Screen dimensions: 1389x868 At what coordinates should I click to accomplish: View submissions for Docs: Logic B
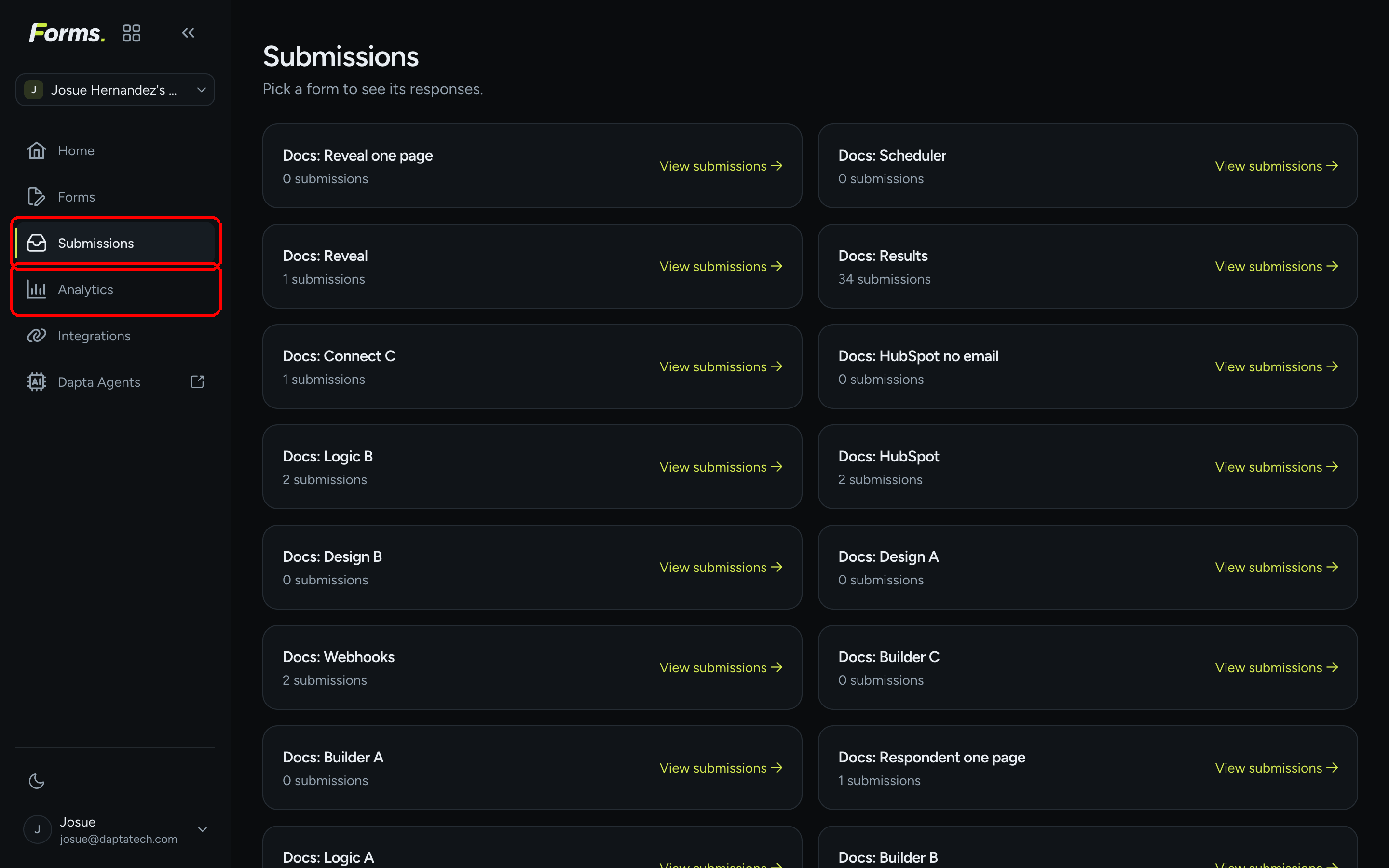click(721, 467)
